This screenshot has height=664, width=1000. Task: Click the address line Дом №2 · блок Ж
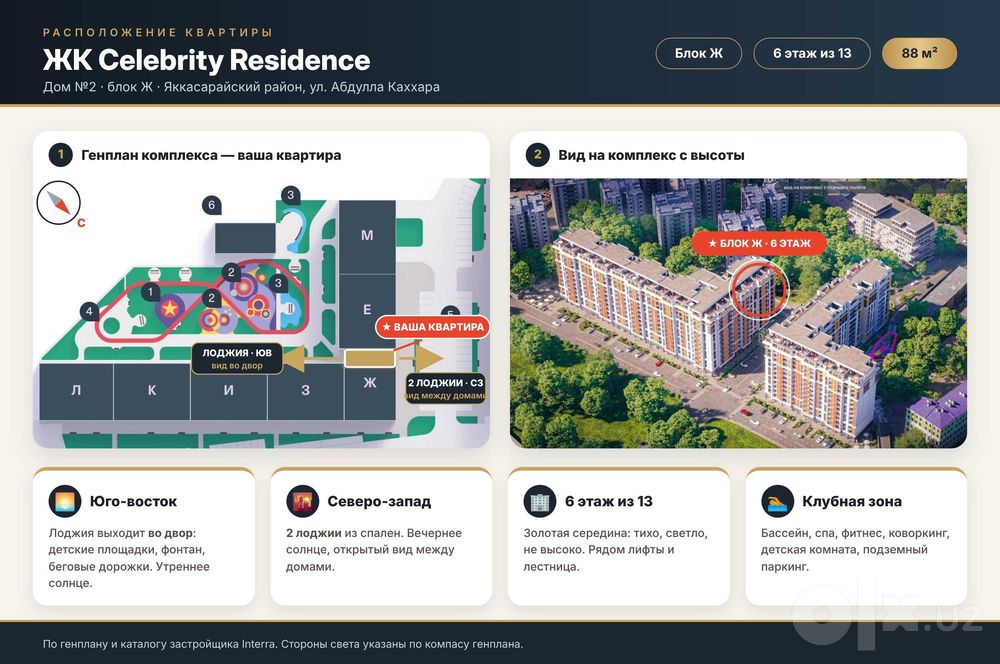[241, 87]
